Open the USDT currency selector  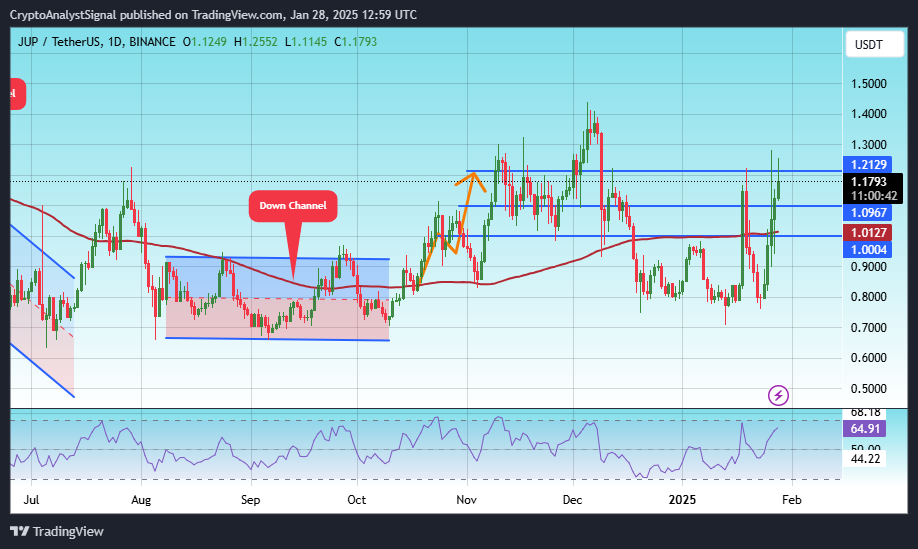pyautogui.click(x=874, y=44)
